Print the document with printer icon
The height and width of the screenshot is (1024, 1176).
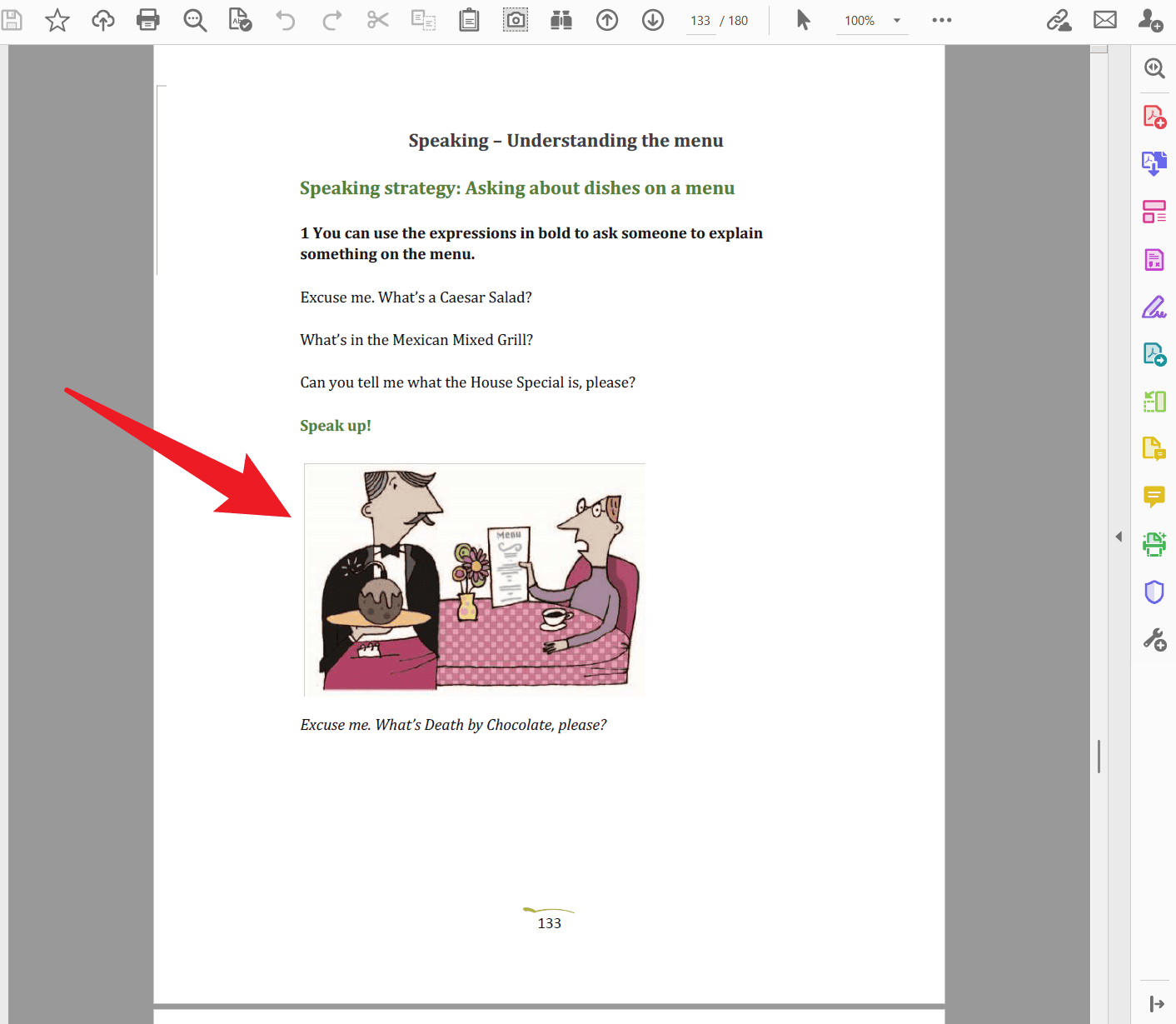click(148, 20)
